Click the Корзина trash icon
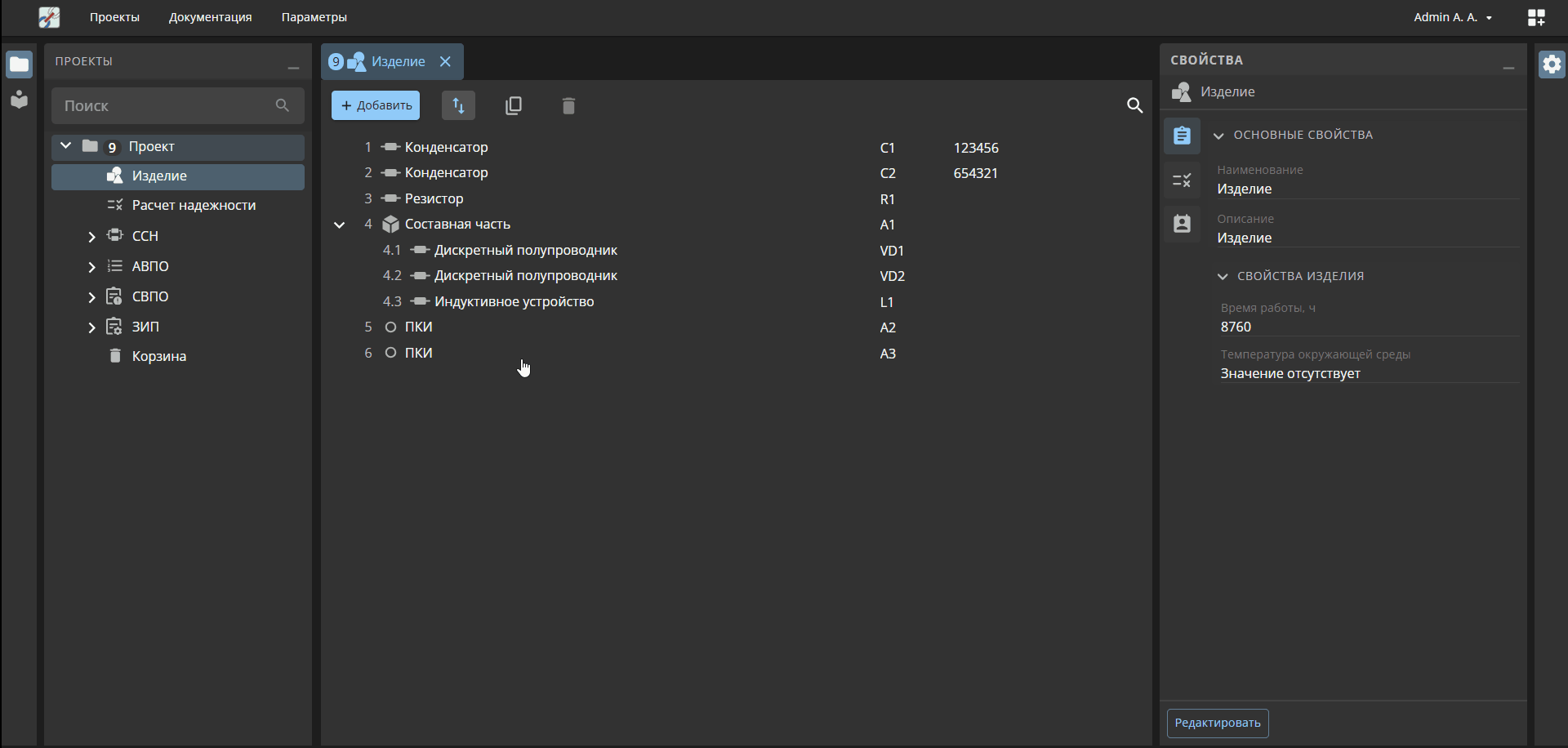The width and height of the screenshot is (1568, 748). (x=115, y=356)
